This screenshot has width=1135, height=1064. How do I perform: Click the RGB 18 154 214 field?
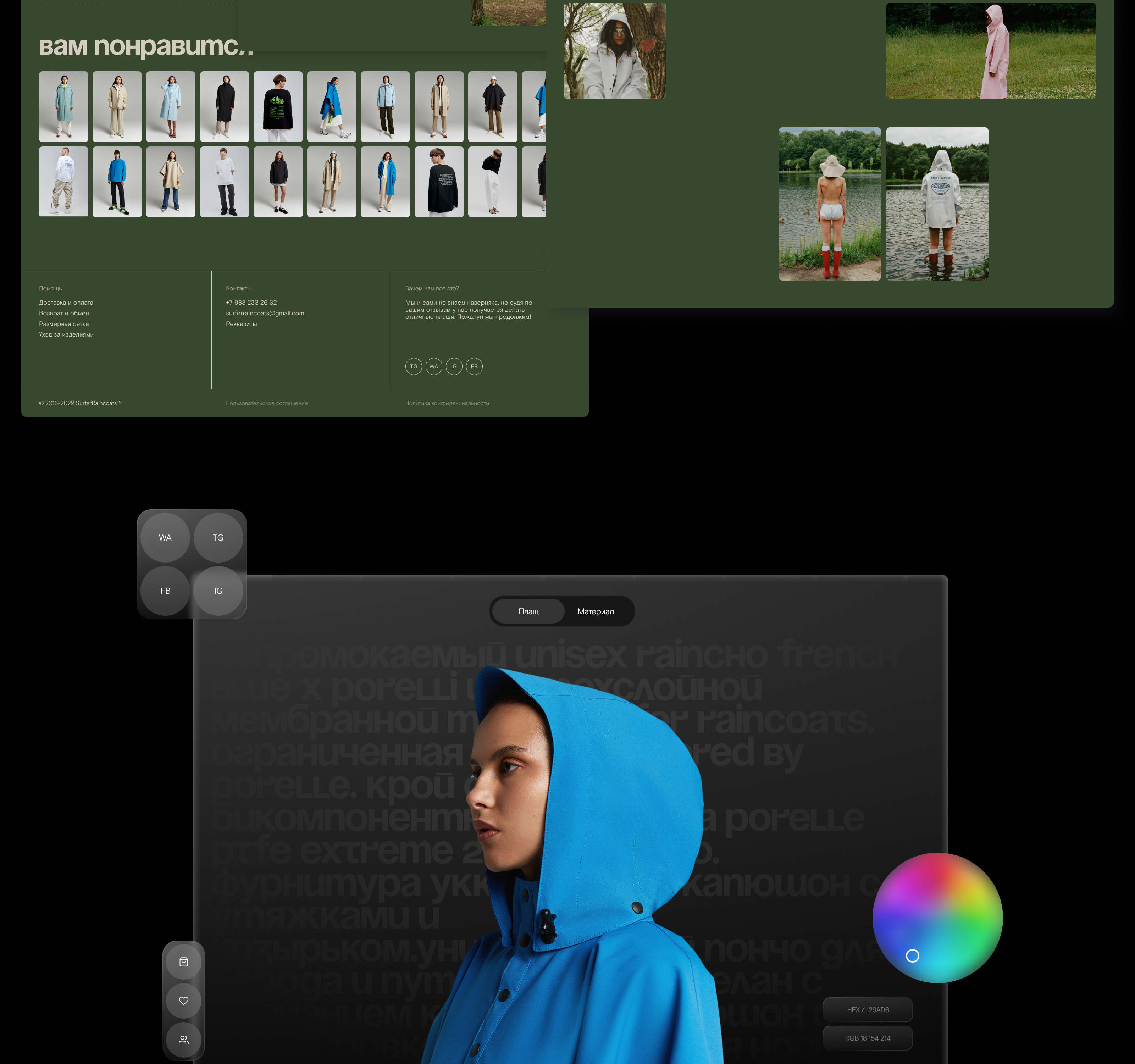tap(867, 1038)
